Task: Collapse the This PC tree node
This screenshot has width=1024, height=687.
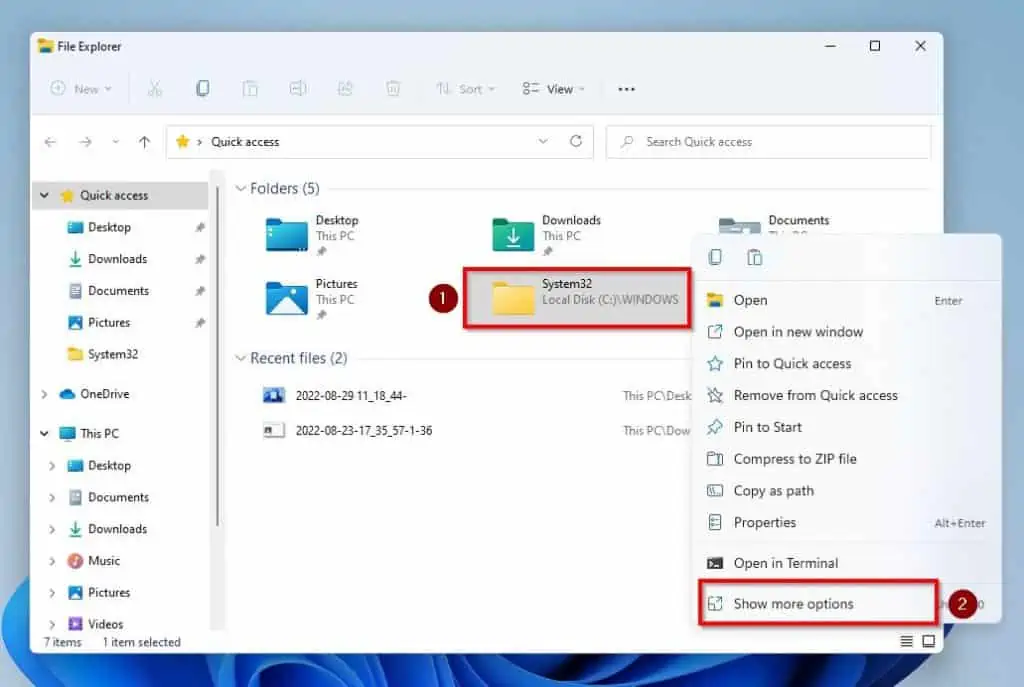Action: (x=44, y=434)
